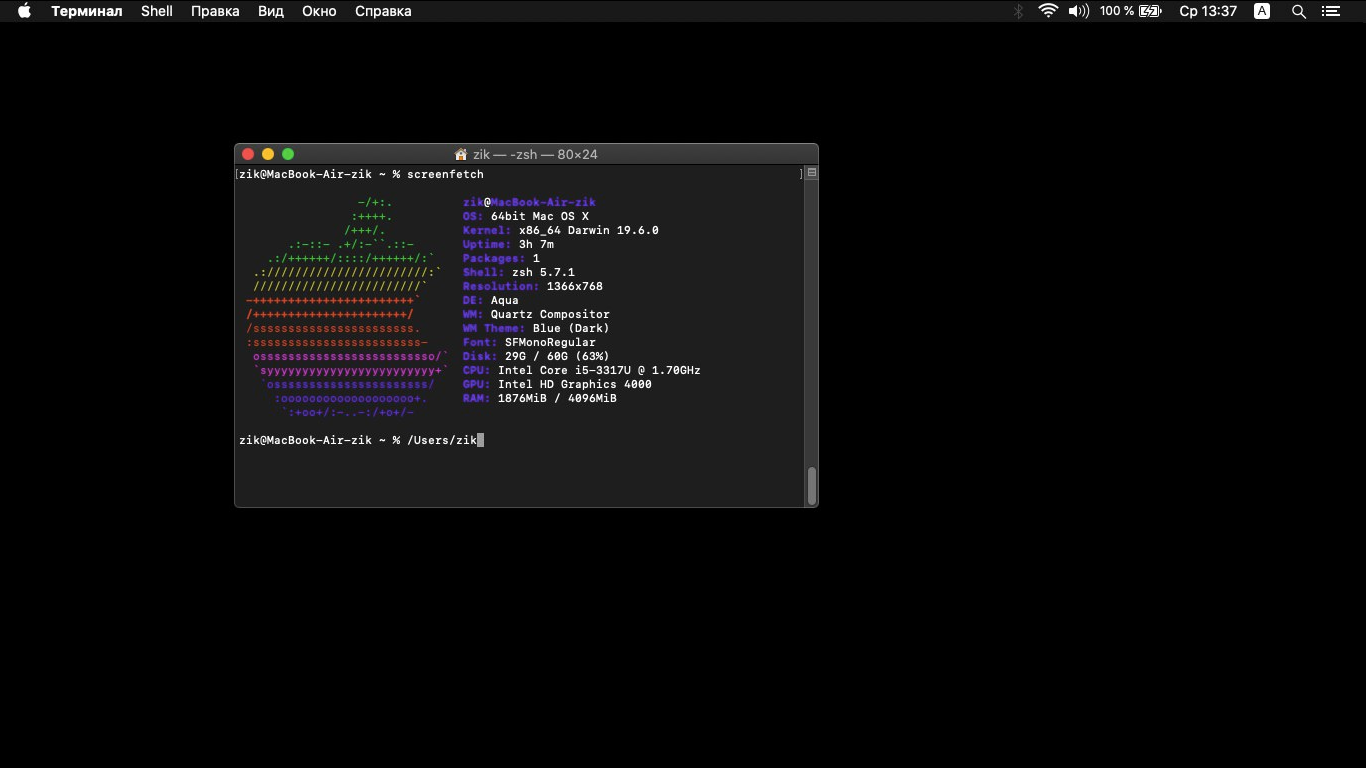Click the typed path /Users/zik at the prompt

[442, 440]
